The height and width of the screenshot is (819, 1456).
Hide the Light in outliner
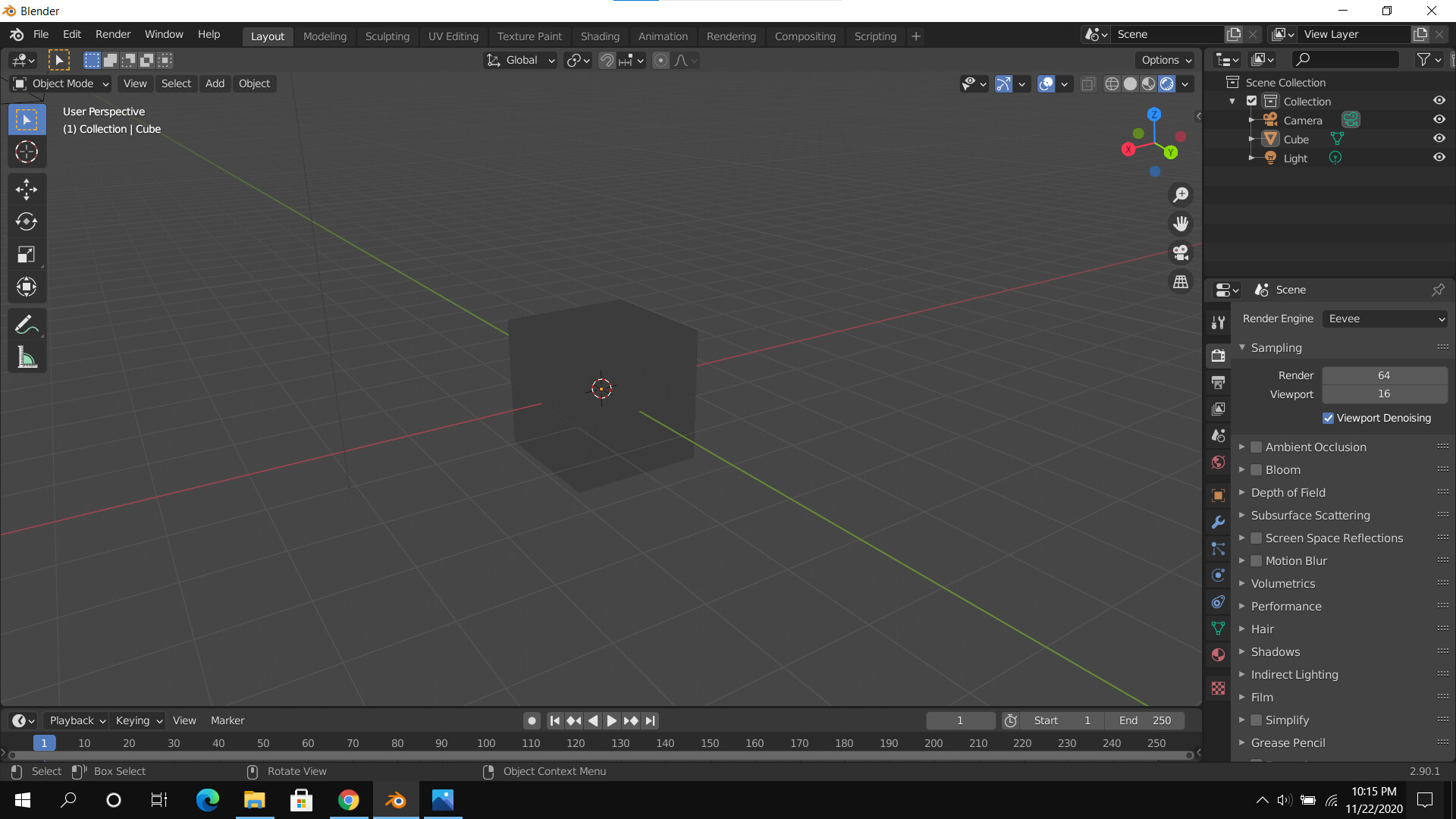(x=1439, y=158)
